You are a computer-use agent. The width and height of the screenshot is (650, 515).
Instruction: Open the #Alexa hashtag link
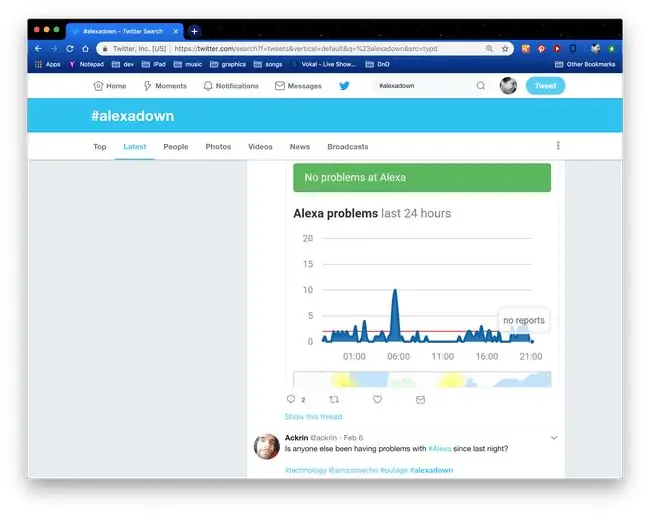tap(439, 449)
